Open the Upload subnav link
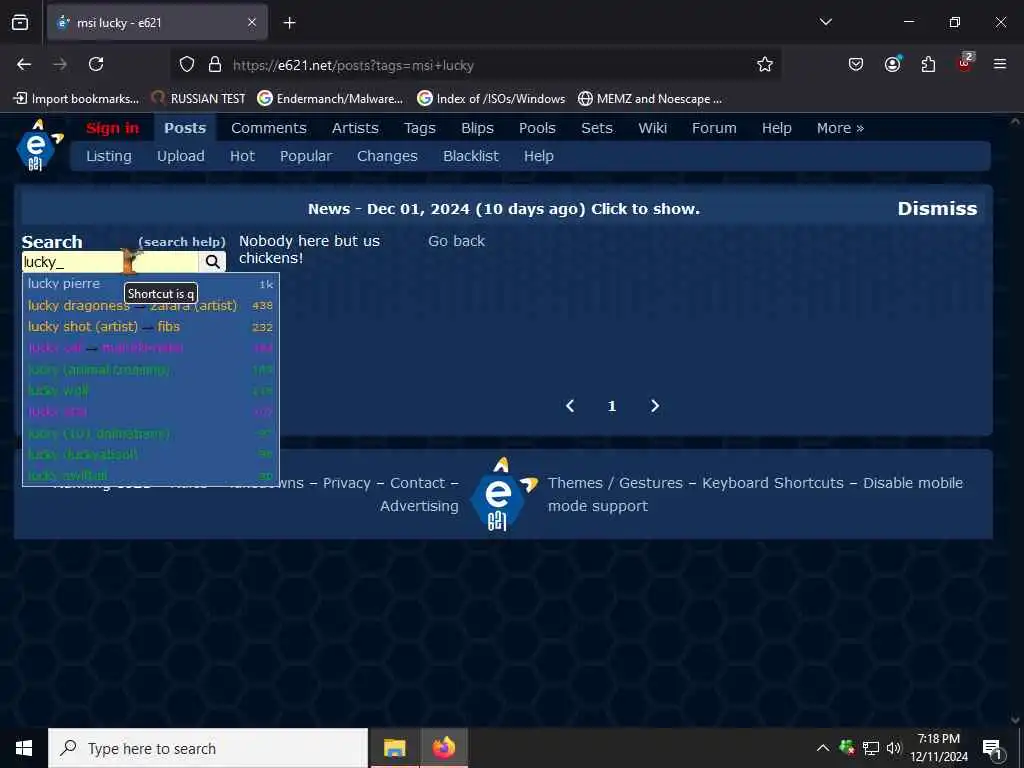The width and height of the screenshot is (1024, 768). (180, 156)
